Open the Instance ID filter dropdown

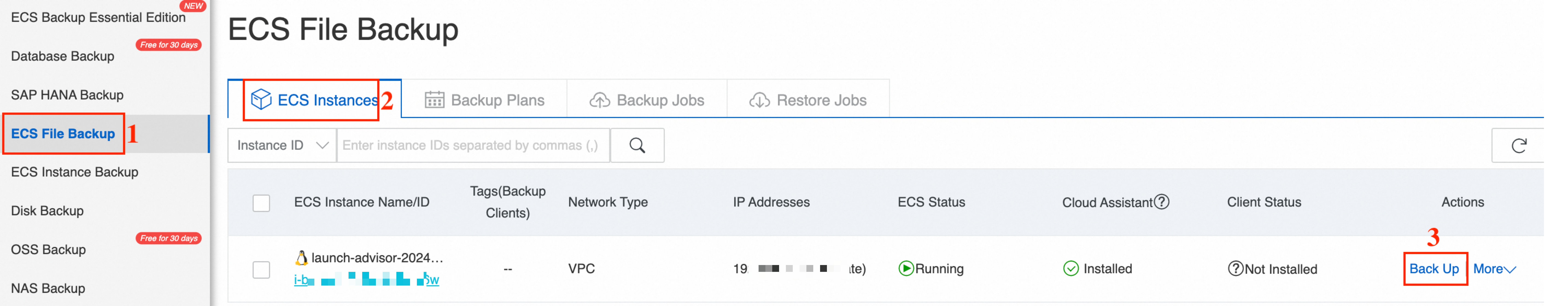click(282, 145)
